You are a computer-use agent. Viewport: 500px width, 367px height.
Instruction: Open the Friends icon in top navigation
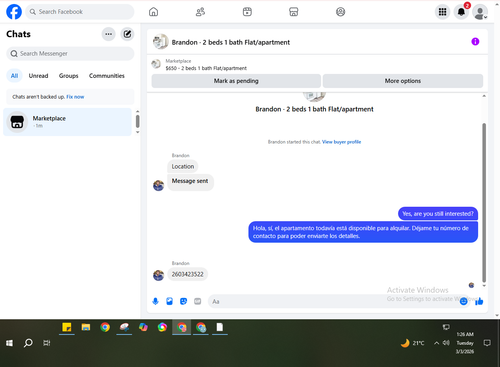click(200, 12)
